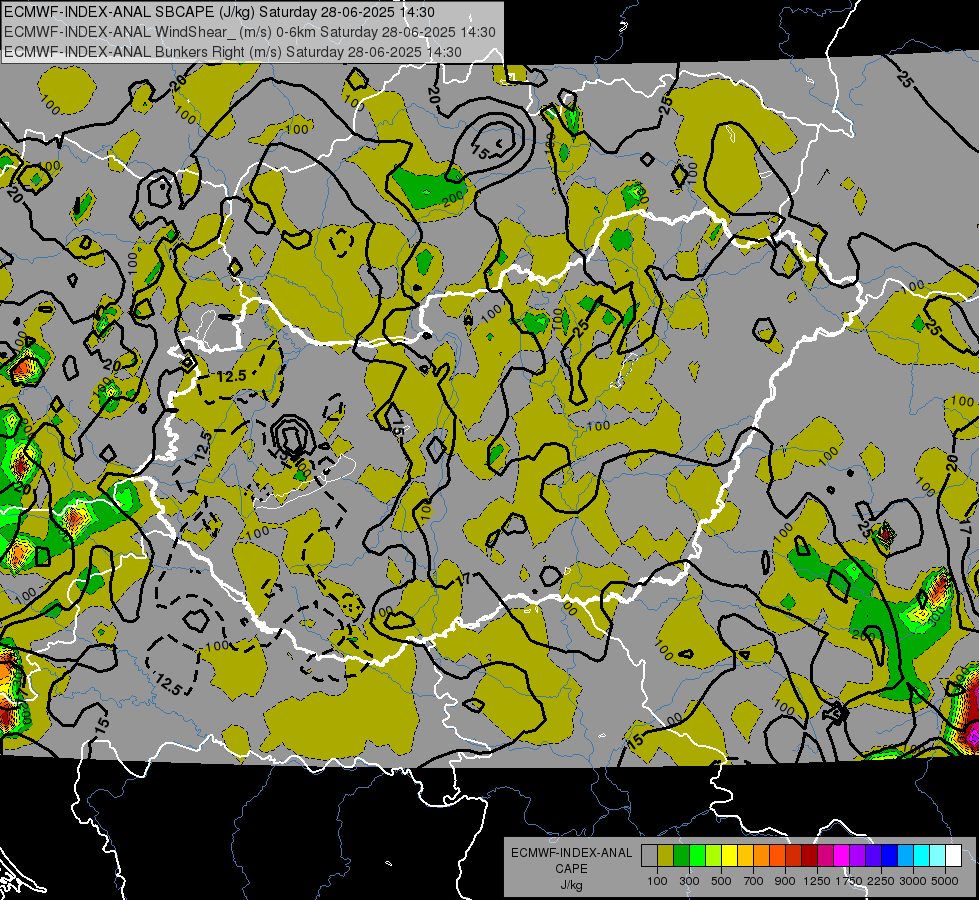Image resolution: width=979 pixels, height=900 pixels.
Task: Select the white swatch in CAPE legend
Action: 953,856
